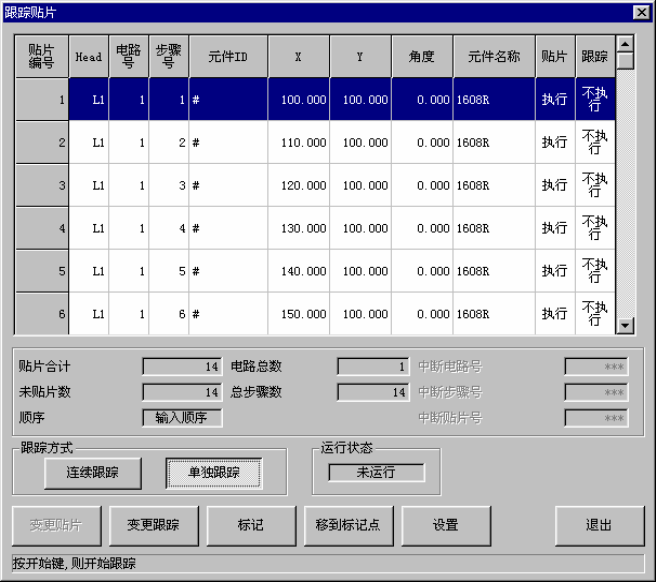Screen dimensions: 656x582
Task: Select row header number 3
Action: (42, 185)
